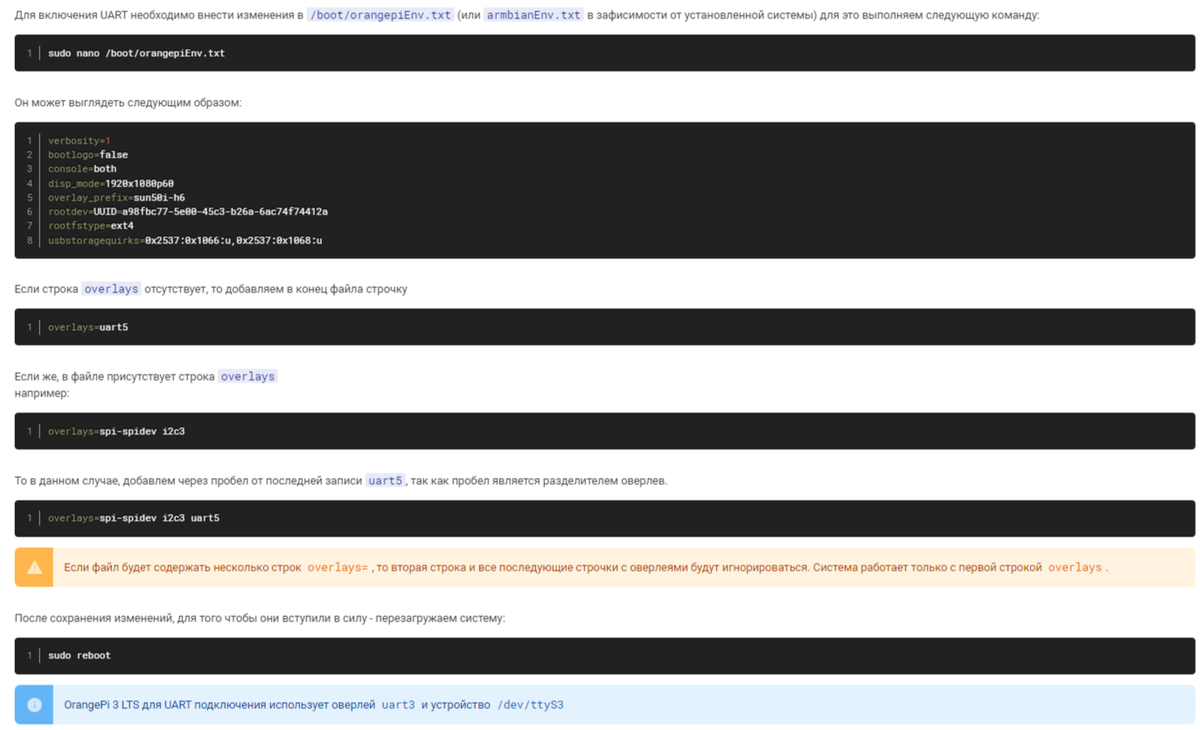Click the overlays= code in warning box

tap(338, 567)
